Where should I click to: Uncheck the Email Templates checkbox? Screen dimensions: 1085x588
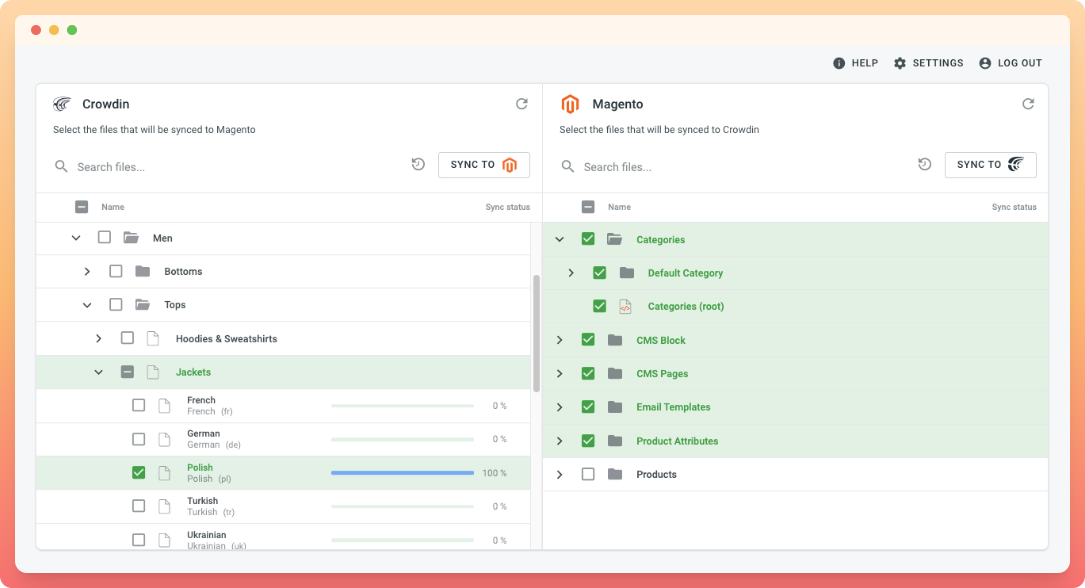(588, 407)
